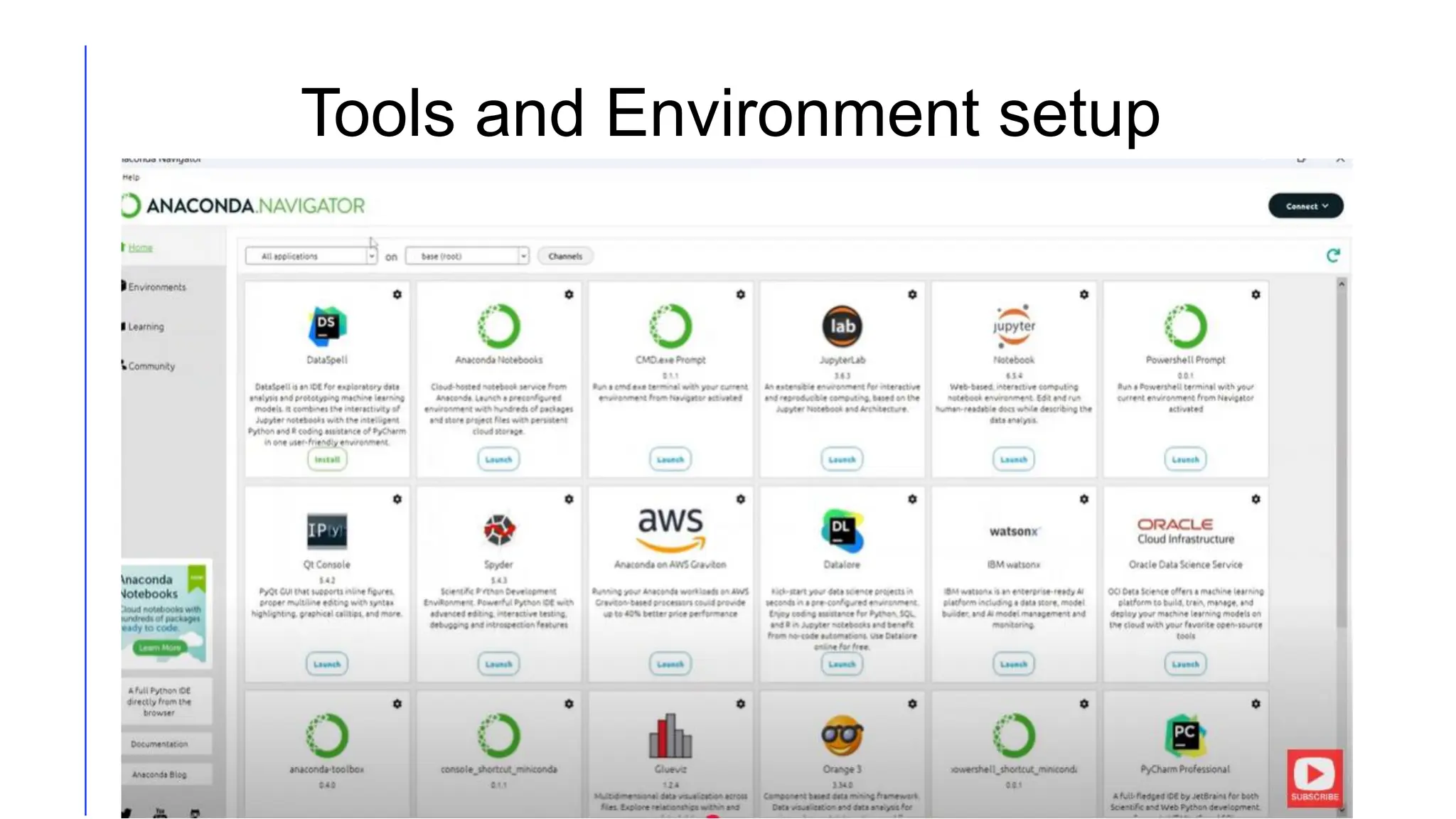The width and height of the screenshot is (1456, 819).
Task: Click the console_shortcut_miniconda icon
Action: point(498,735)
